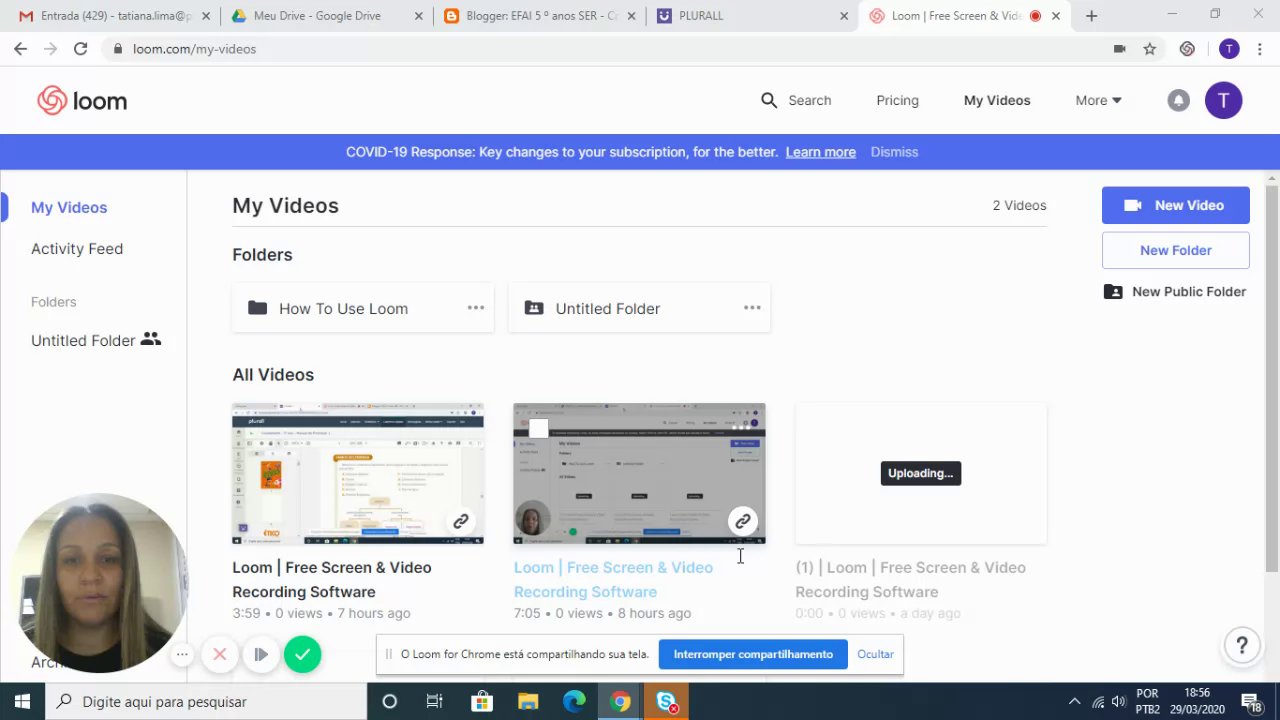Open Chrome menu three dots
Image resolution: width=1280 pixels, height=720 pixels.
[x=1260, y=48]
